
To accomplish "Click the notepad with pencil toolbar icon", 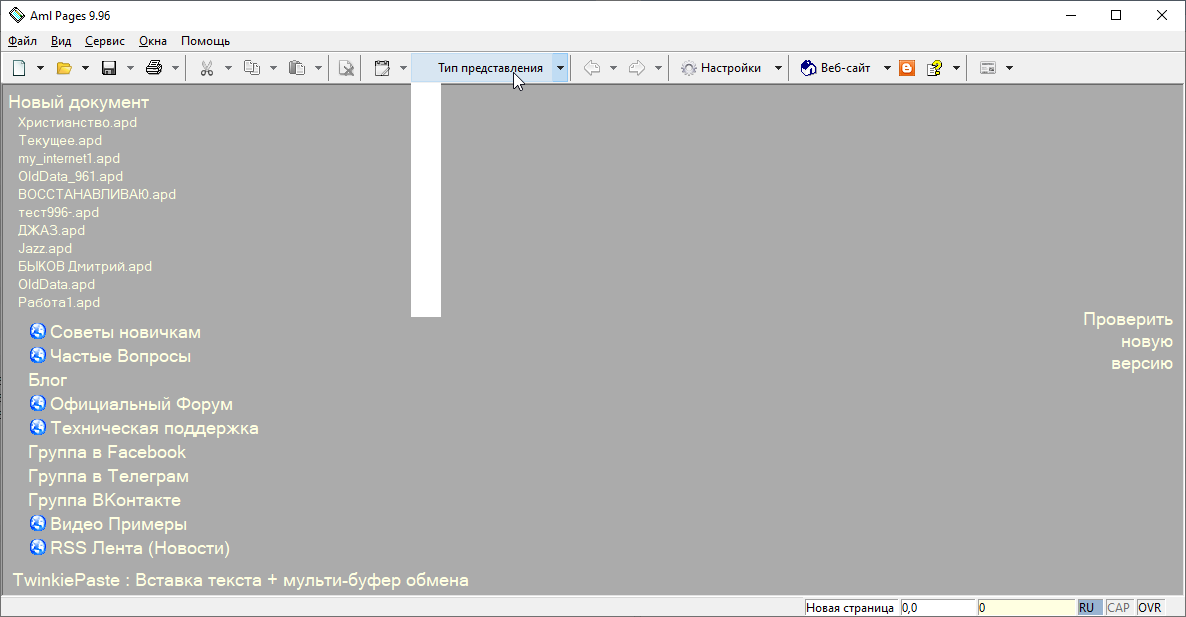I will click(382, 68).
